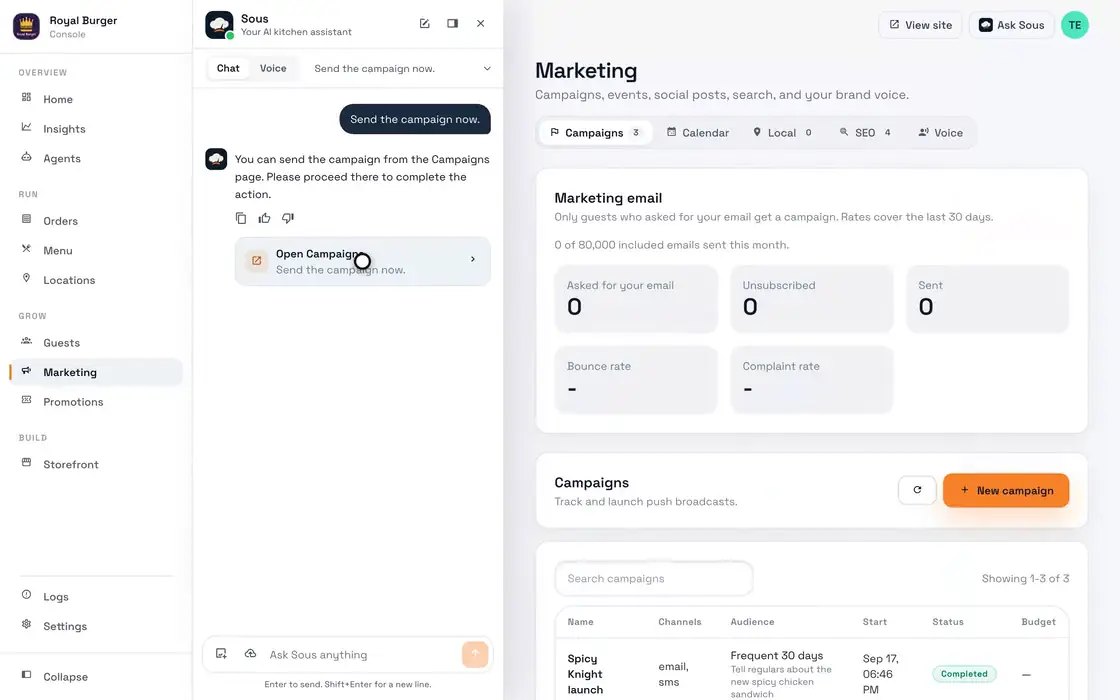This screenshot has width=1120, height=700.
Task: Click the Ask Sous anything input
Action: [x=361, y=654]
